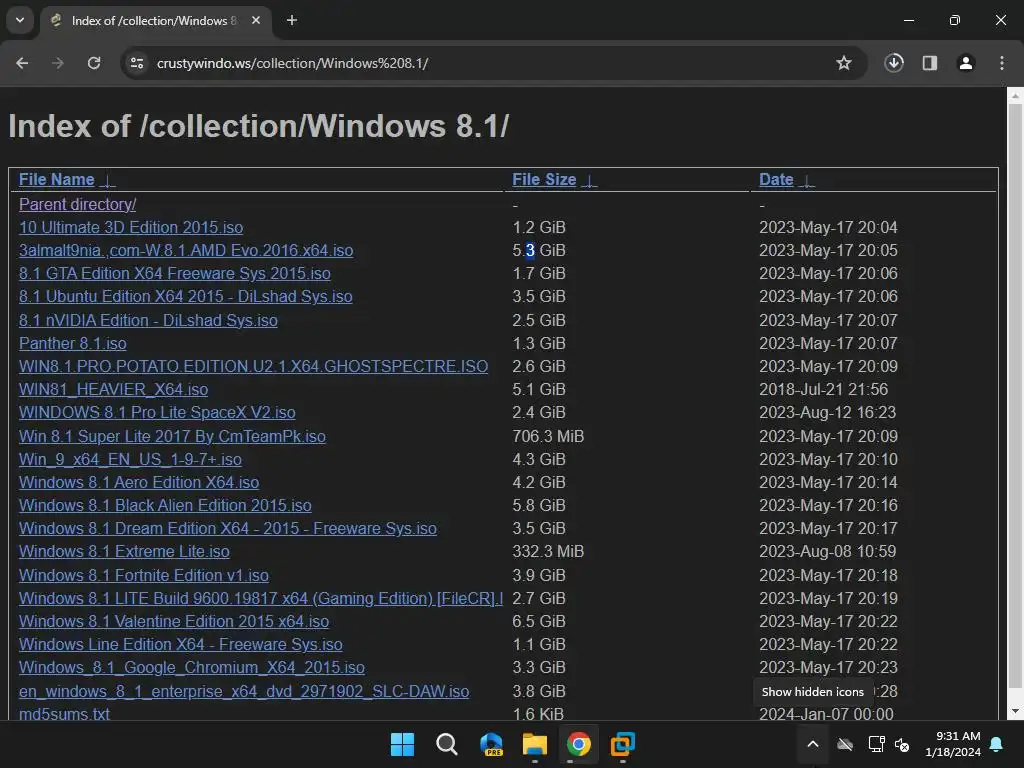Download Windows Line Edition X64 Freeware Sys
This screenshot has width=1024, height=768.
coord(180,644)
